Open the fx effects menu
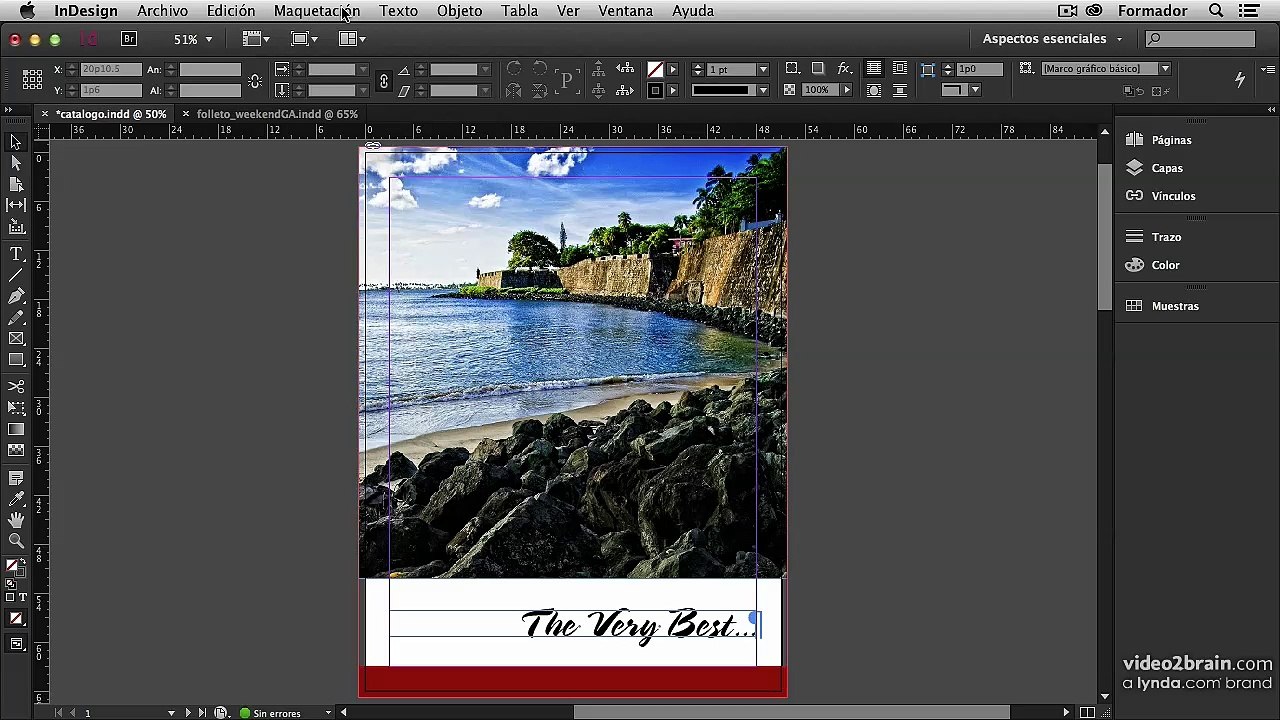 click(844, 69)
